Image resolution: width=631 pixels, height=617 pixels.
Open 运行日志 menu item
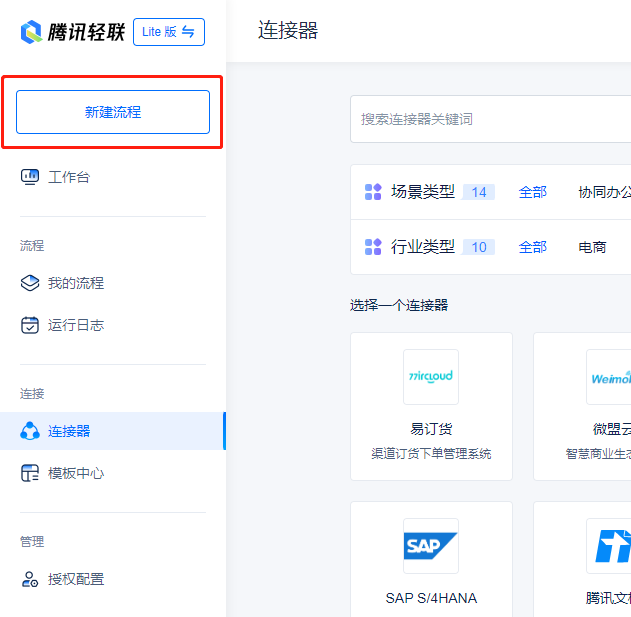pos(76,325)
